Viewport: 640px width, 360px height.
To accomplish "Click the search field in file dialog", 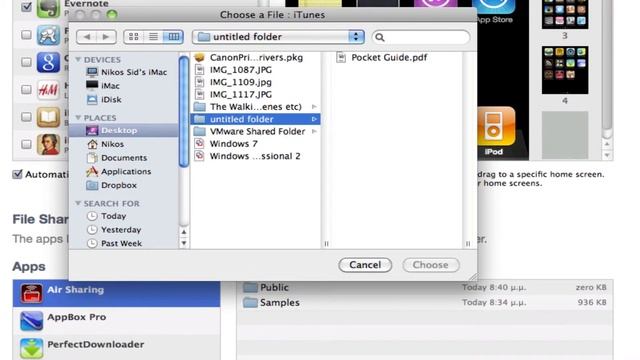I will (421, 37).
